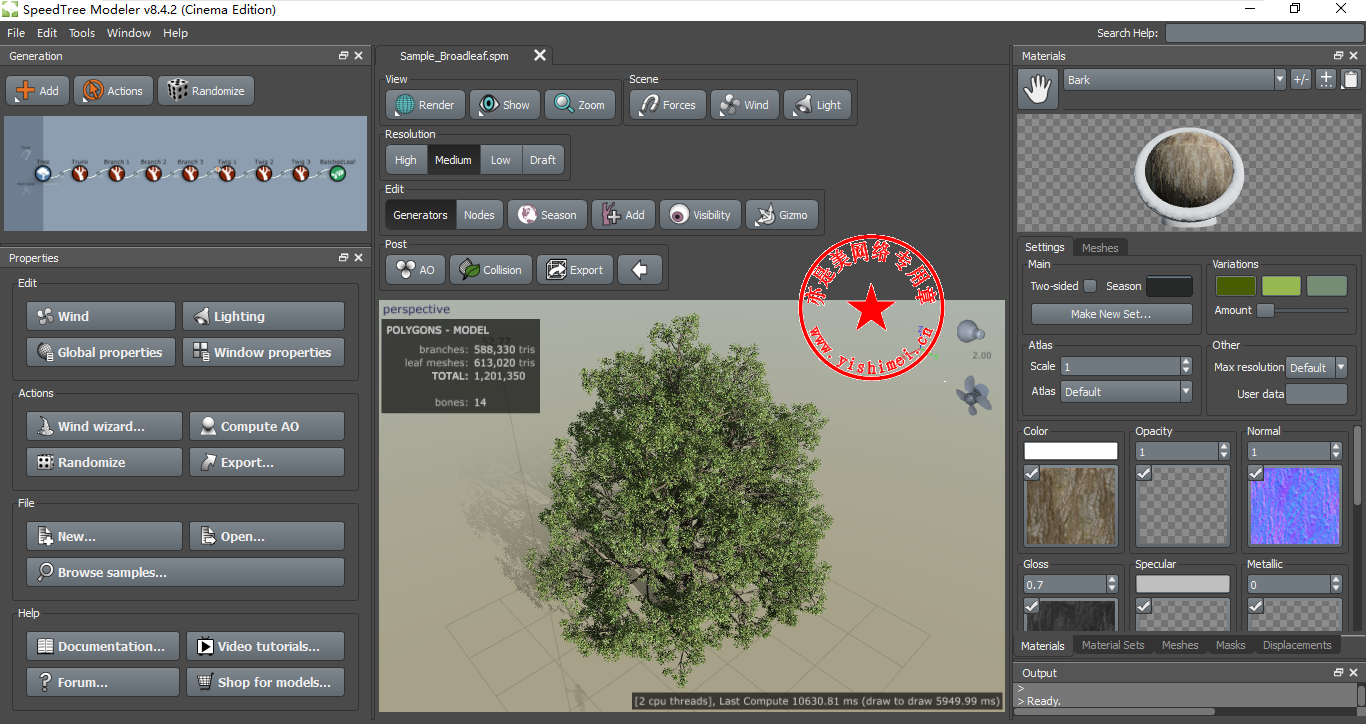The height and width of the screenshot is (724, 1366).
Task: Click the Atlas Scale spinner arrows
Action: tap(1186, 366)
